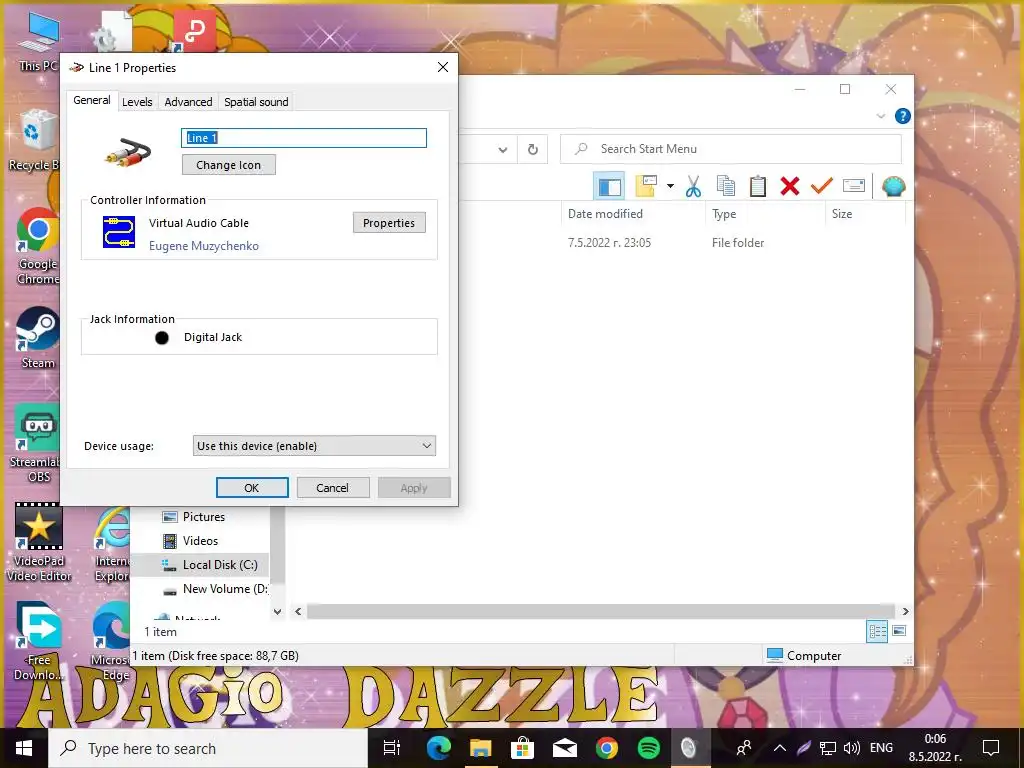Click the Search Start Menu box
This screenshot has width=1024, height=768.
[731, 150]
